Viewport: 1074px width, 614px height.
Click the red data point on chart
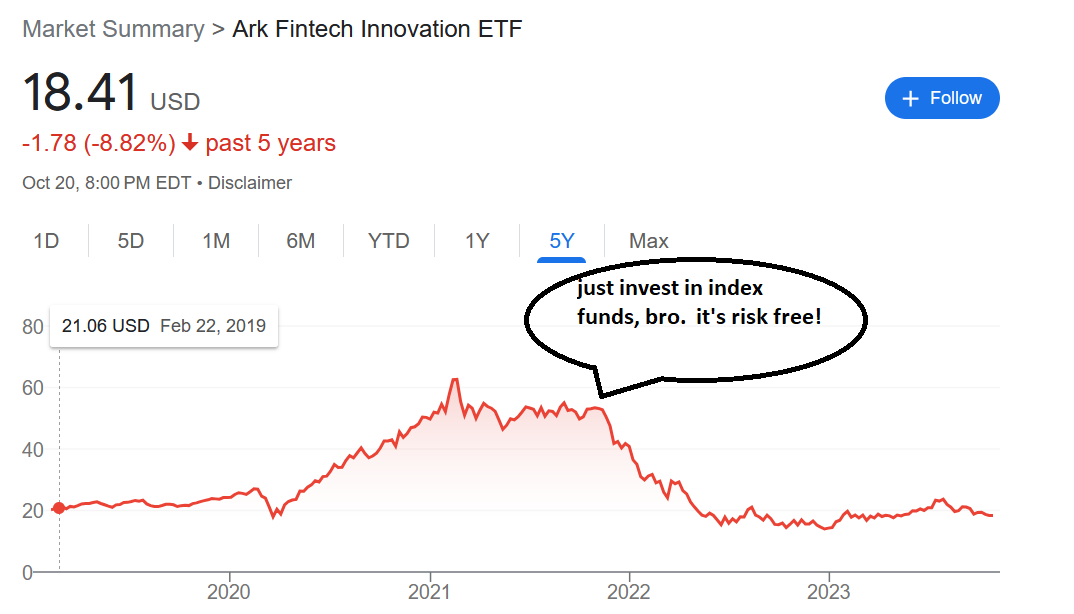pos(59,508)
